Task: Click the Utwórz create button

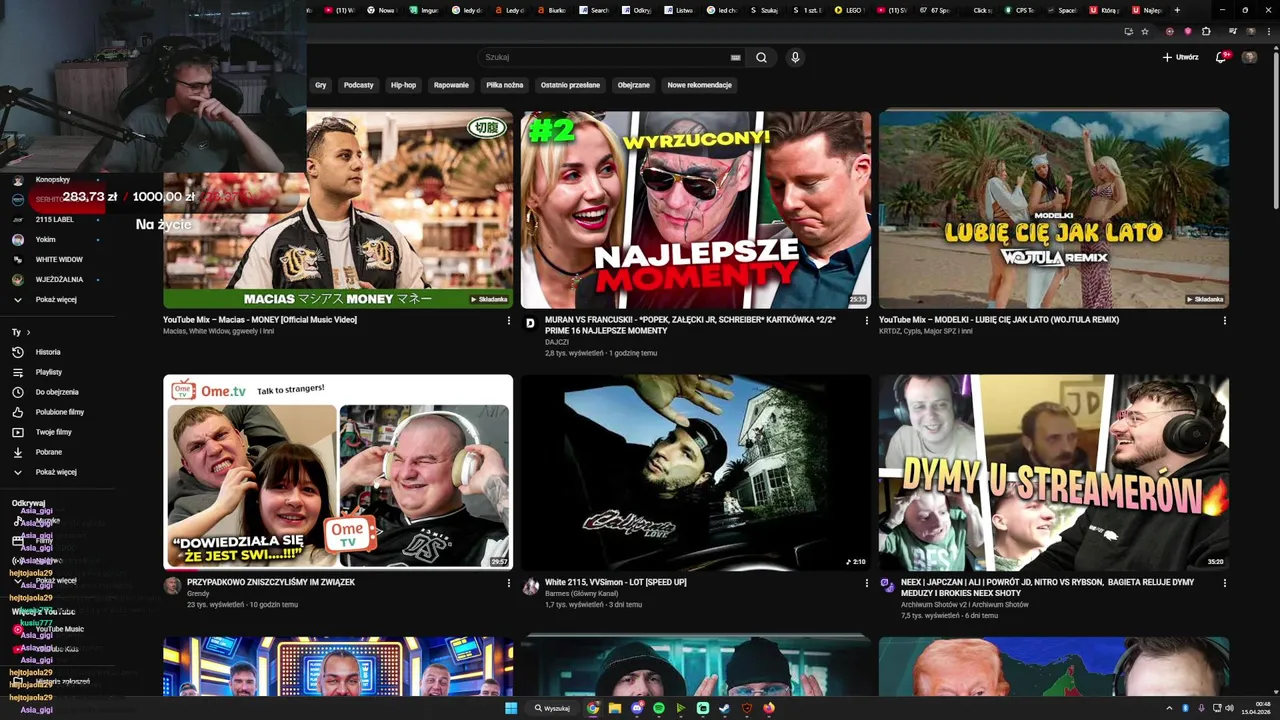Action: tap(1180, 57)
